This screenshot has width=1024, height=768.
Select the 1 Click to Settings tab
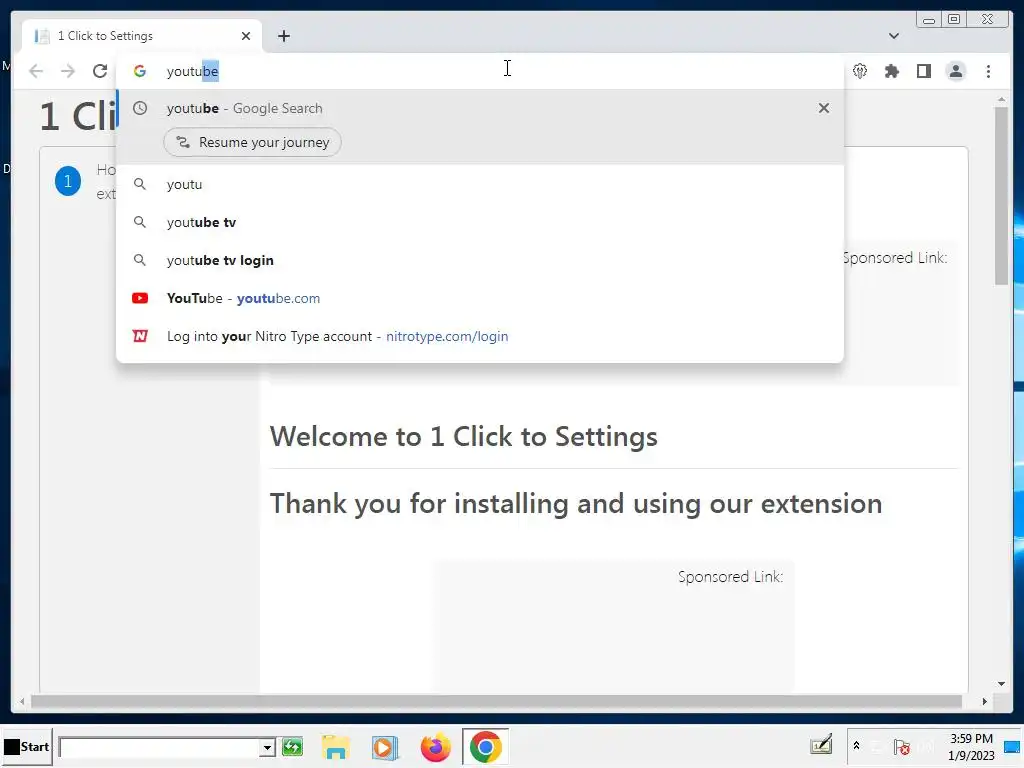pyautogui.click(x=142, y=36)
